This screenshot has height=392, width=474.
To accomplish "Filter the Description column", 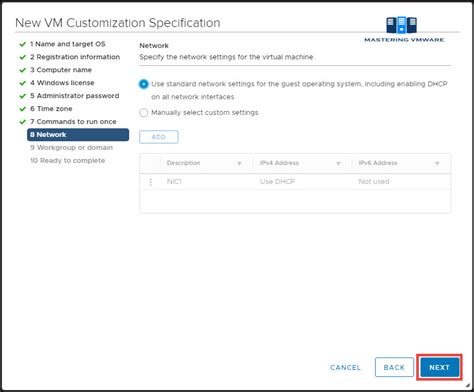I will coord(239,164).
